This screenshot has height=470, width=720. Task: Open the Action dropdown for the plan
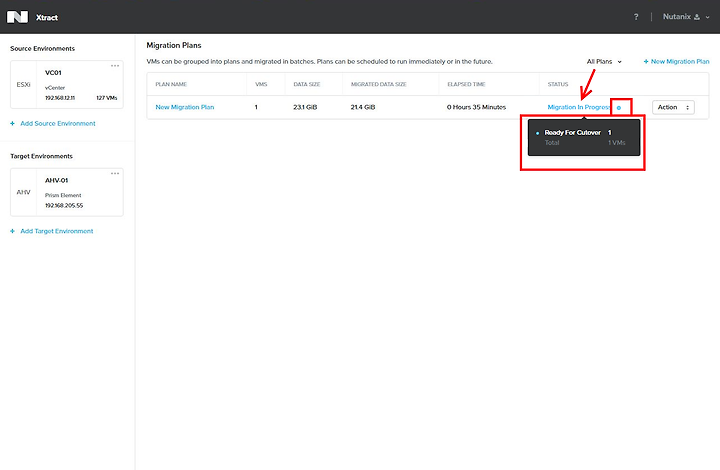[673, 107]
